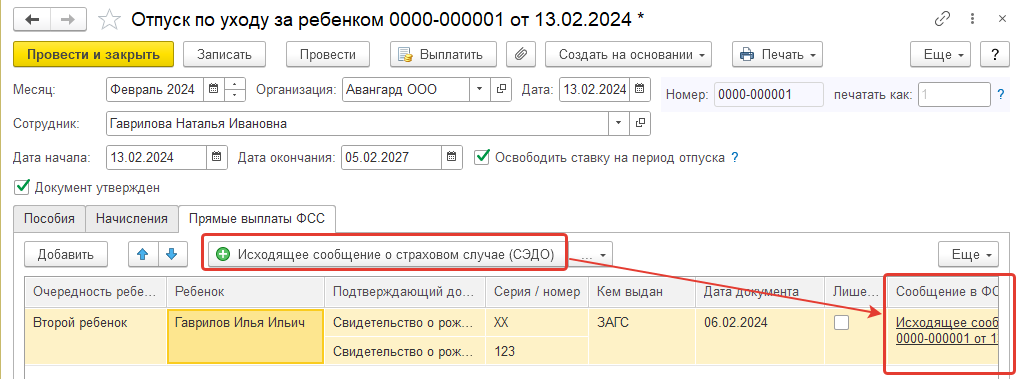The width and height of the screenshot is (1019, 379).
Task: Open help with the question mark button
Action: coord(994,54)
